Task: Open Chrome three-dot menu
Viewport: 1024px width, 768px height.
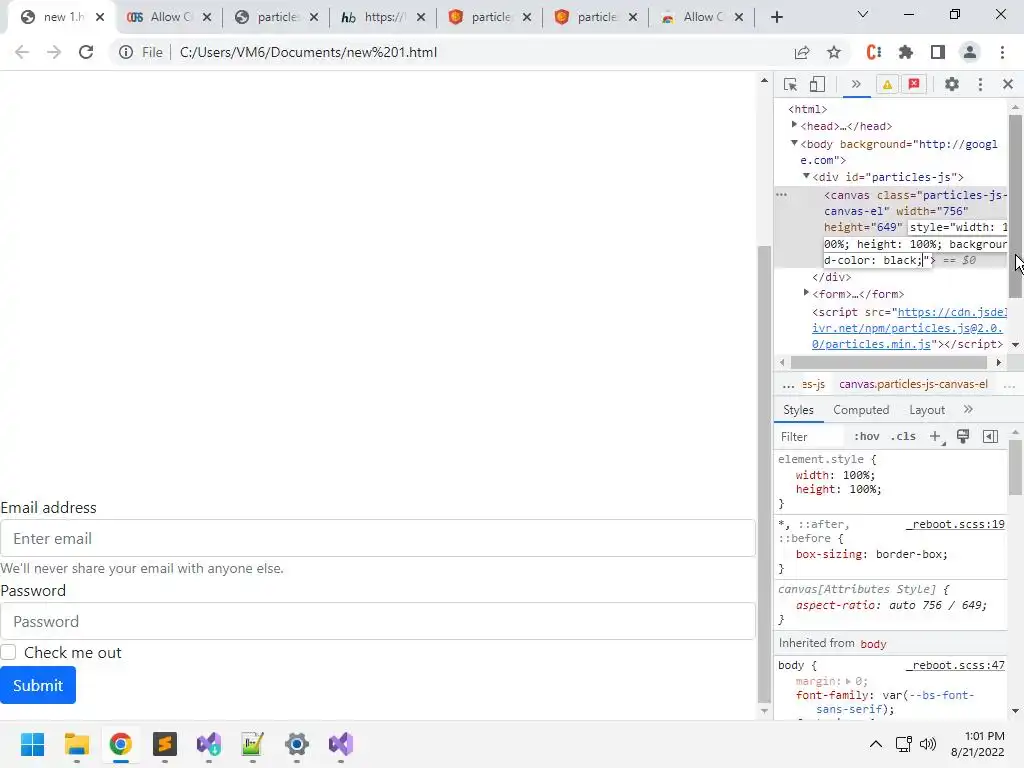Action: click(x=1002, y=52)
